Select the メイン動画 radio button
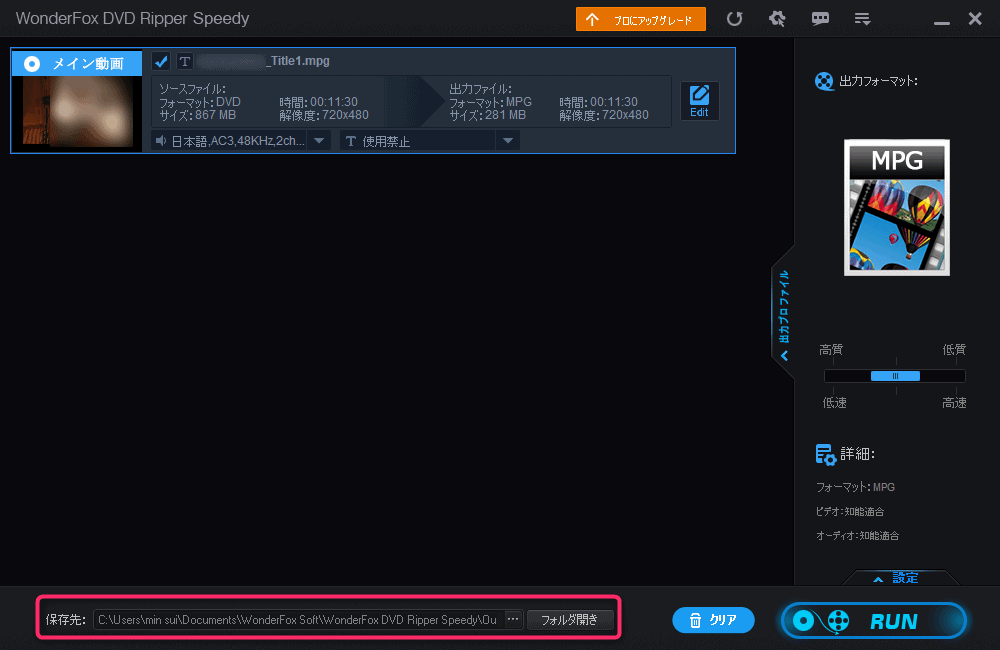The height and width of the screenshot is (650, 1000). click(x=32, y=64)
